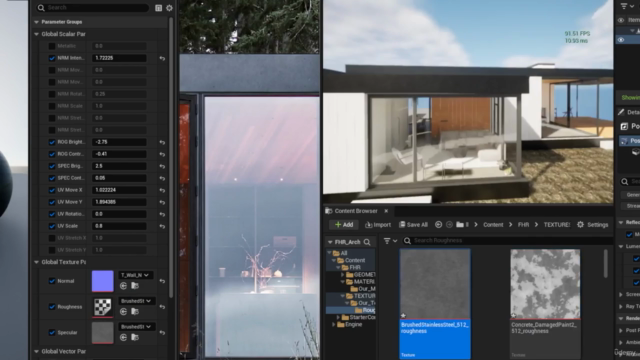Click the folder icon in Content Browser path
This screenshot has height=360, width=640.
(x=460, y=224)
